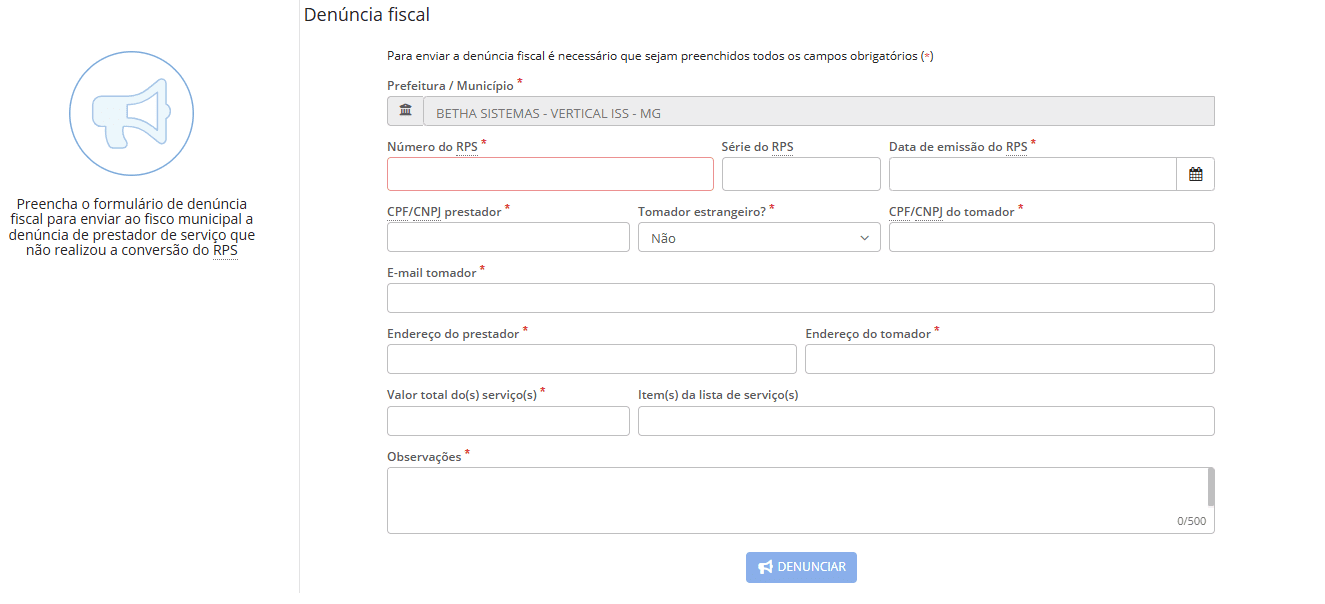Screen dimensions: 1325x604
Task: Open the Tomador estrangeiro dropdown
Action: click(x=759, y=238)
